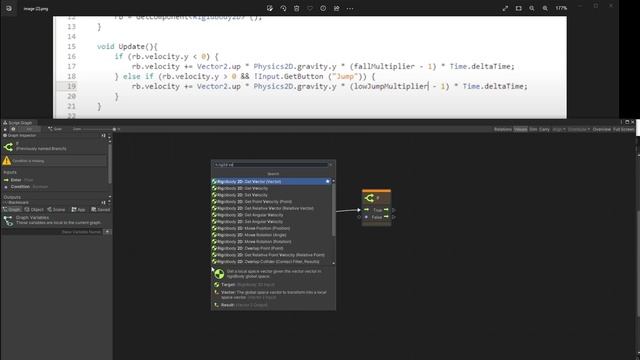Click the fuzzy finder list scrollbar

(333, 210)
